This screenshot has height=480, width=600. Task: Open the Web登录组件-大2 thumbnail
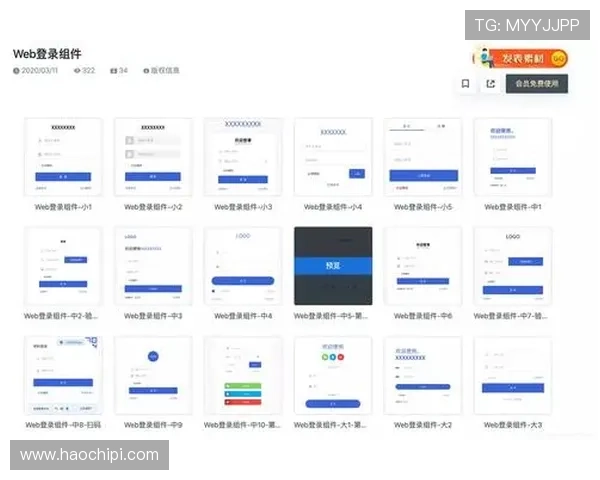pyautogui.click(x=423, y=375)
